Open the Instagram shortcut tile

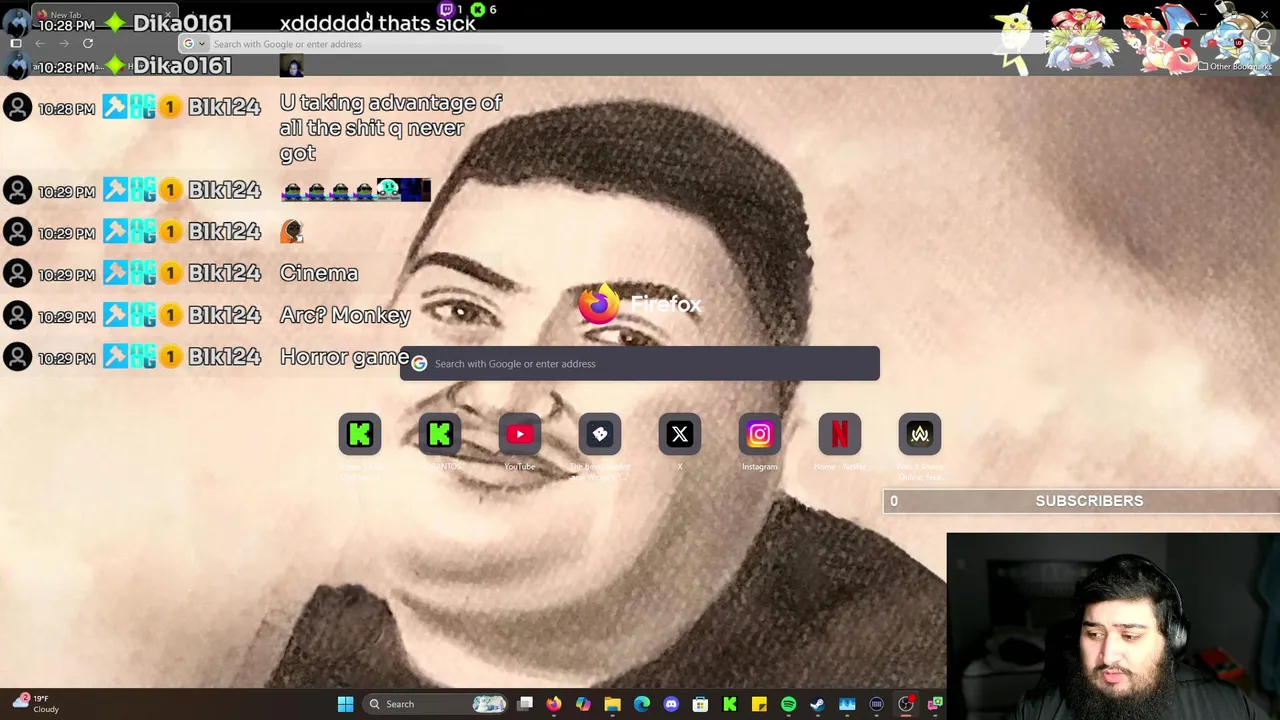(x=760, y=434)
